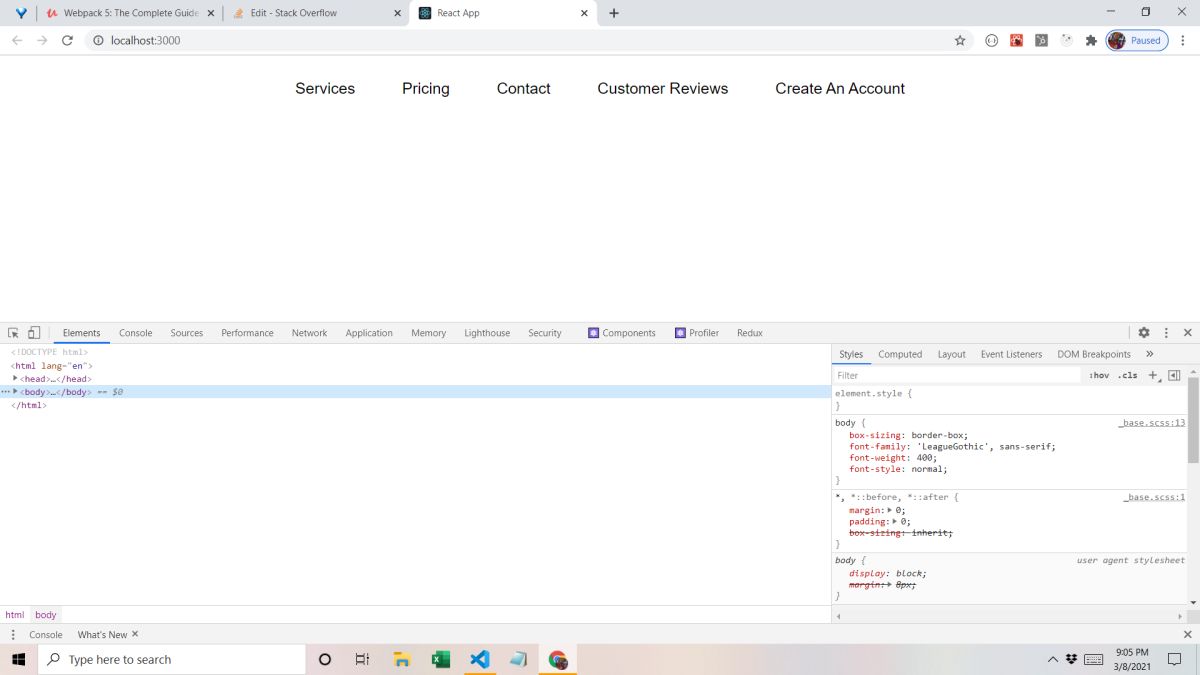Click the red paw extension icon
The width and height of the screenshot is (1200, 675).
(1016, 41)
